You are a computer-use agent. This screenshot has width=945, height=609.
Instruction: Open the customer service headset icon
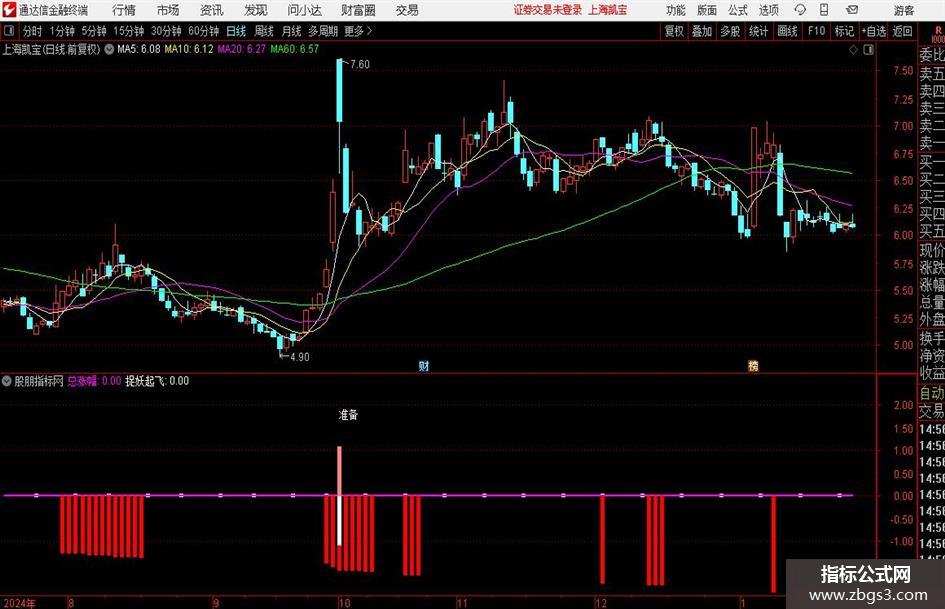tap(800, 10)
